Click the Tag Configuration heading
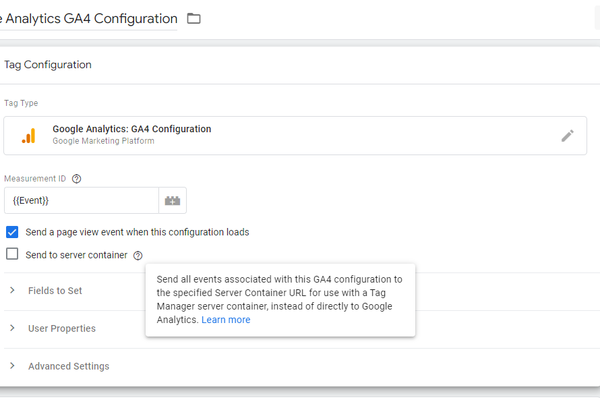 point(48,65)
